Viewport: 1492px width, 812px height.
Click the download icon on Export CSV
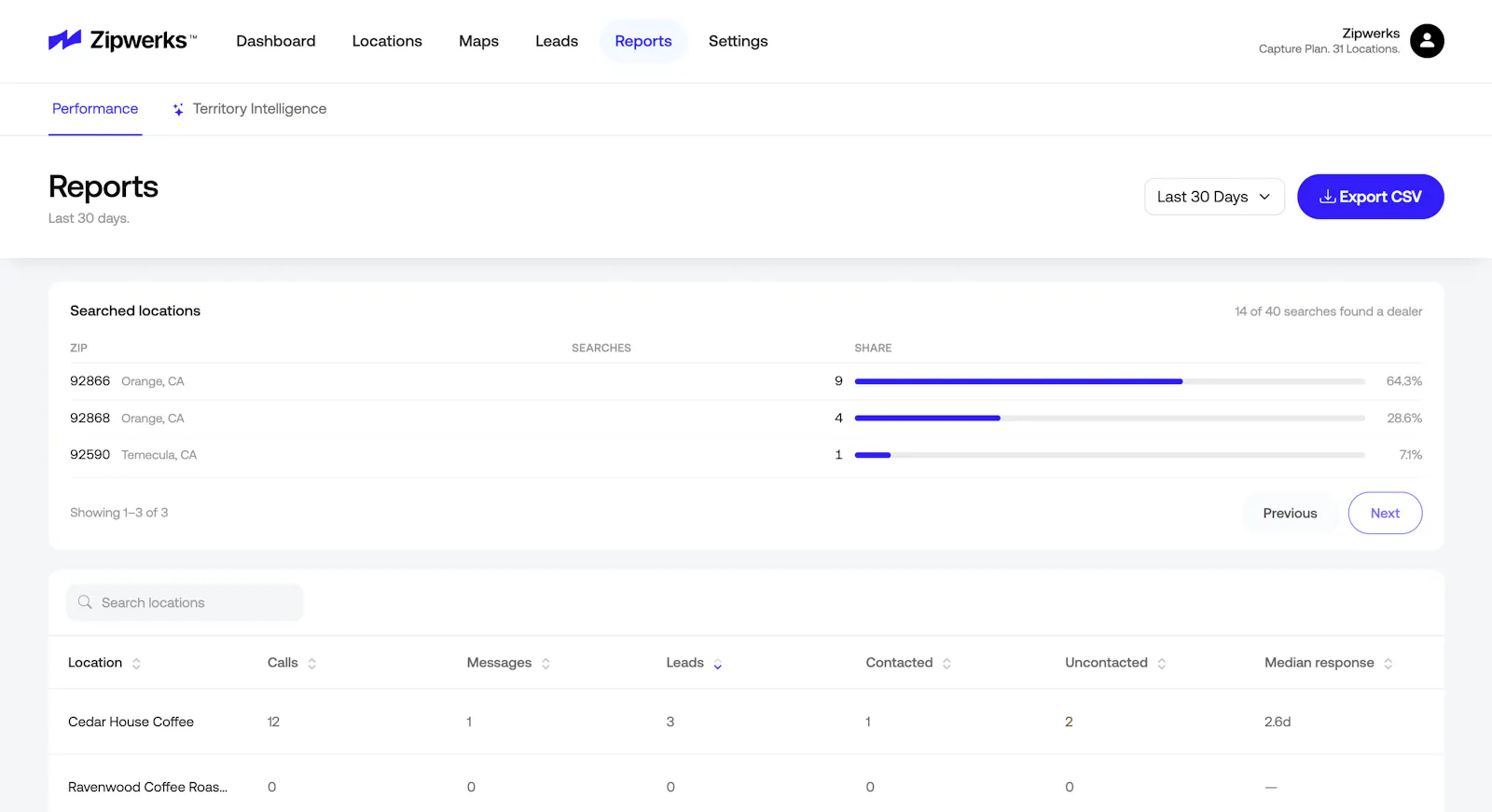tap(1327, 197)
